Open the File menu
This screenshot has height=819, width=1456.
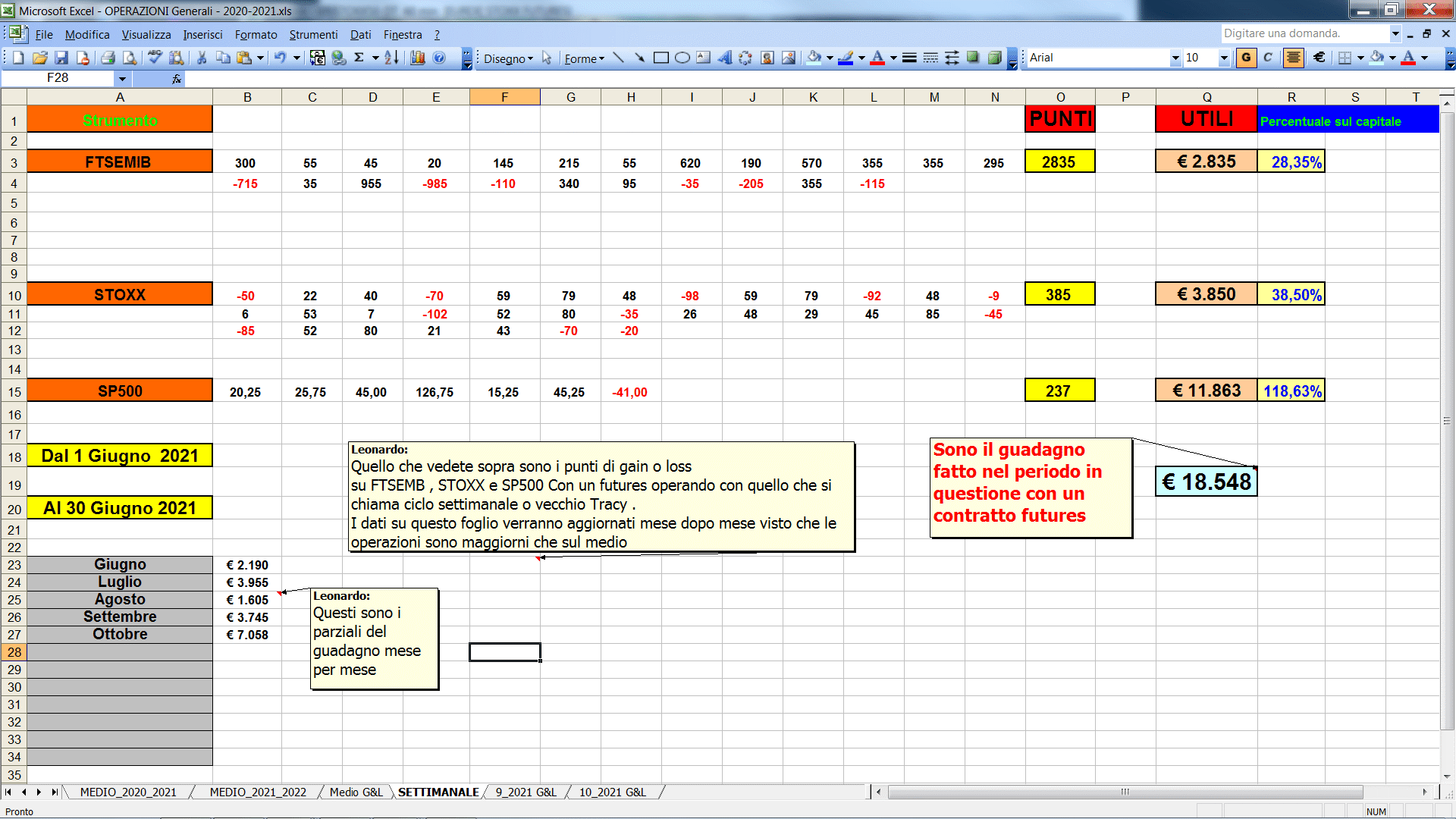pyautogui.click(x=44, y=35)
